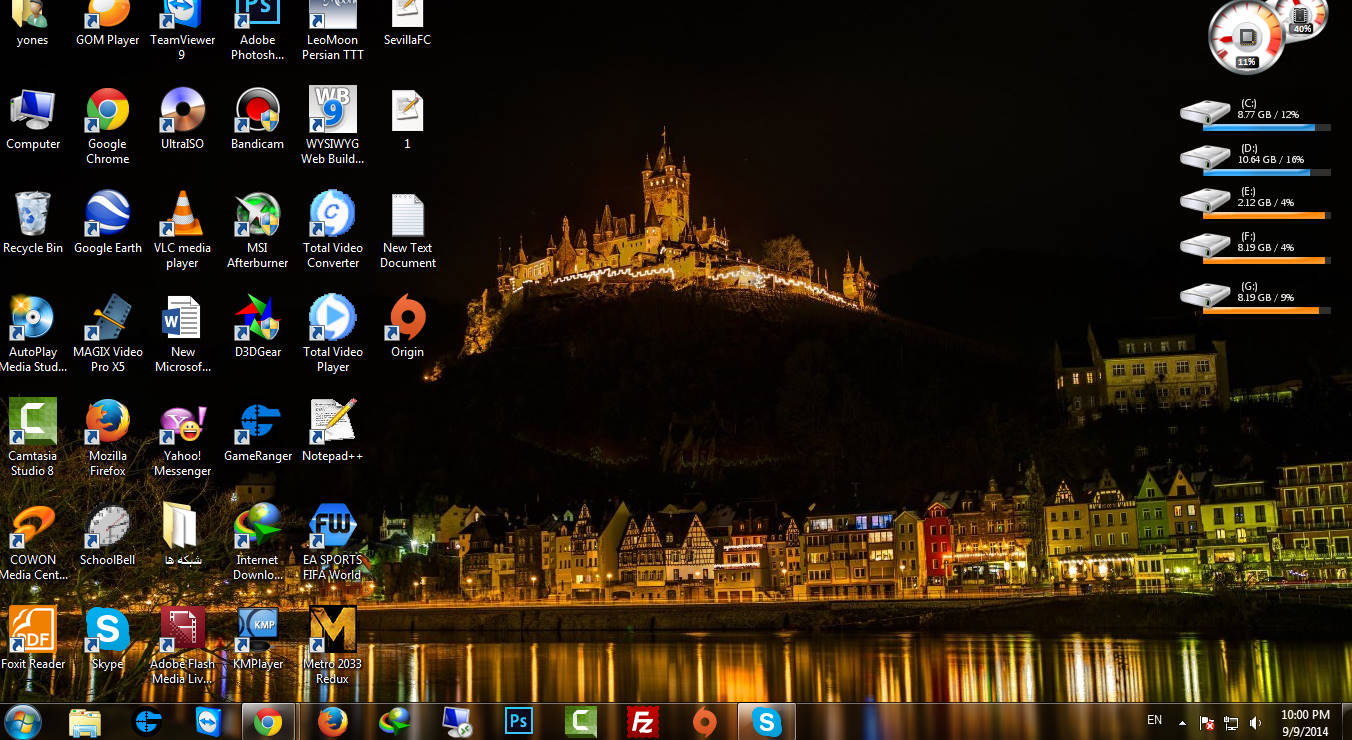Viewport: 1352px width, 740px height.
Task: Select the Google Chrome desktop shortcut
Action: (x=107, y=125)
